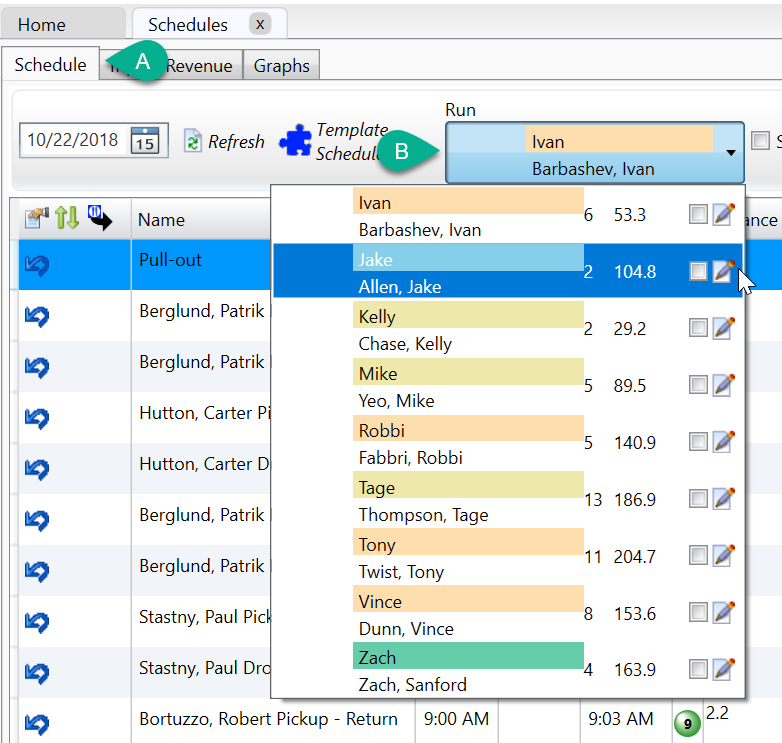Tick the checkbox for Ivan's run
This screenshot has width=782, height=743.
698,214
